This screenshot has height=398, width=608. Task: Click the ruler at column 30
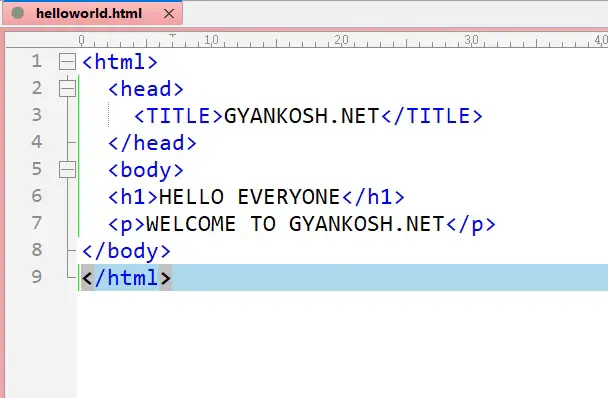click(471, 40)
